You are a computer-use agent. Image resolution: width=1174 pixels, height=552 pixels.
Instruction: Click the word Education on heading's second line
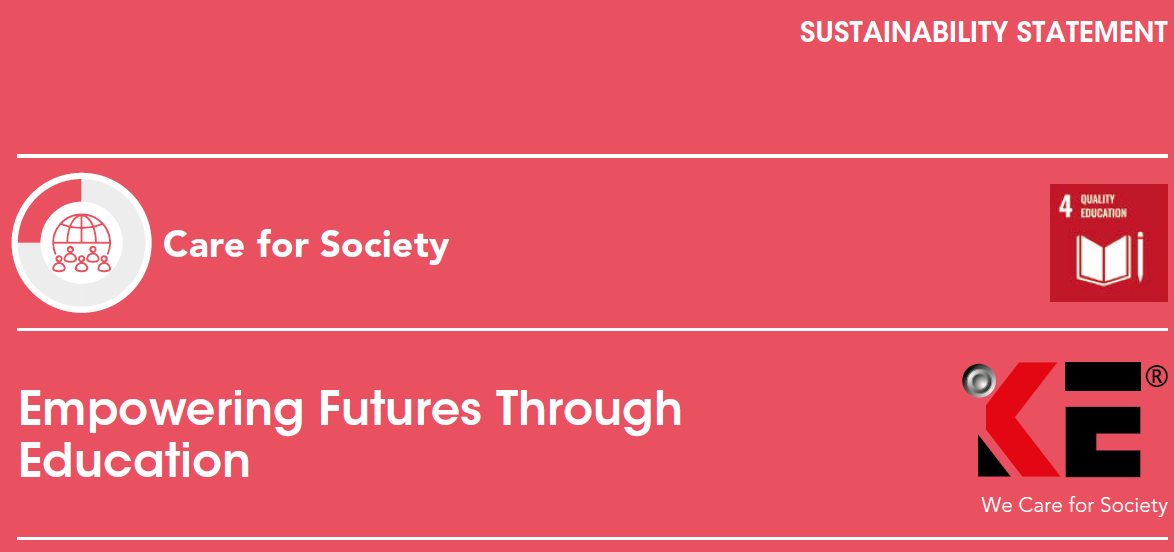134,461
